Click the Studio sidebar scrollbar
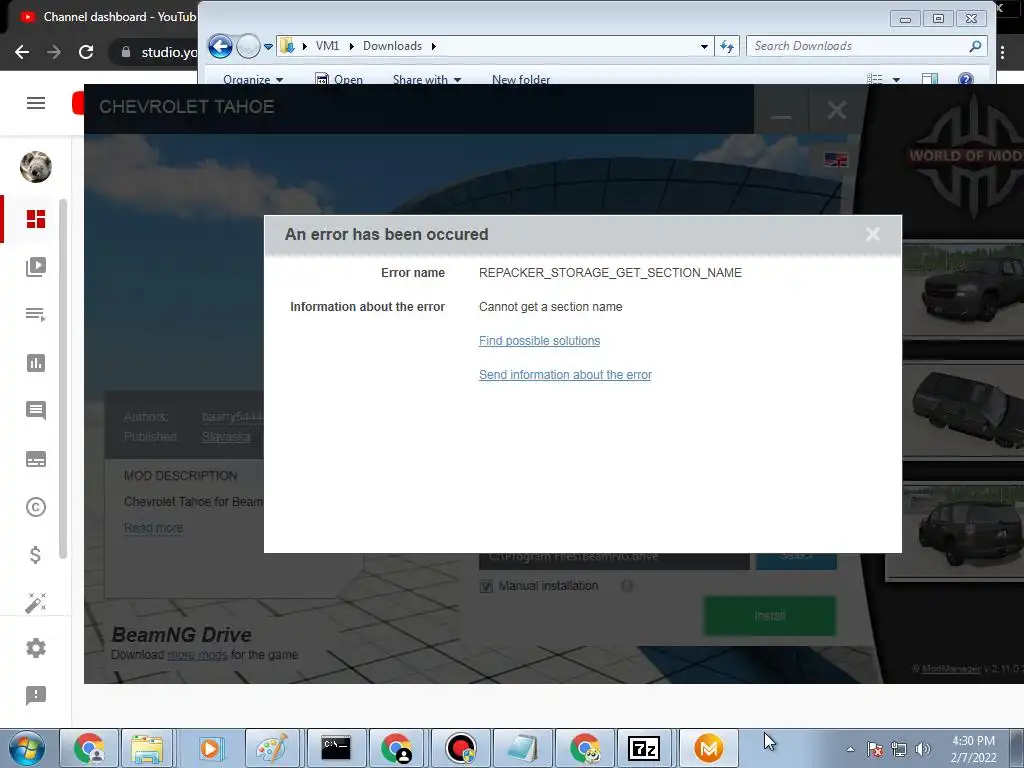Image resolution: width=1024 pixels, height=768 pixels. pyautogui.click(x=63, y=379)
